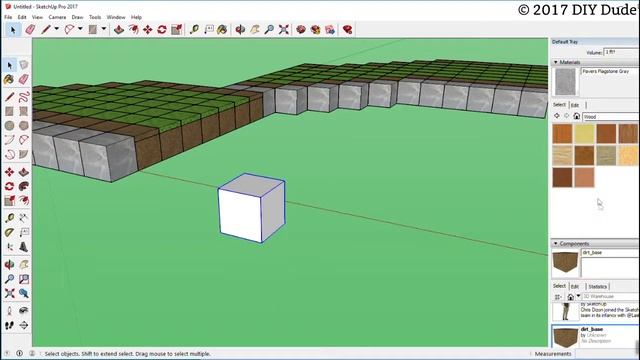Open the Camera menu
Viewport: 640px width, 360px height.
[57, 17]
